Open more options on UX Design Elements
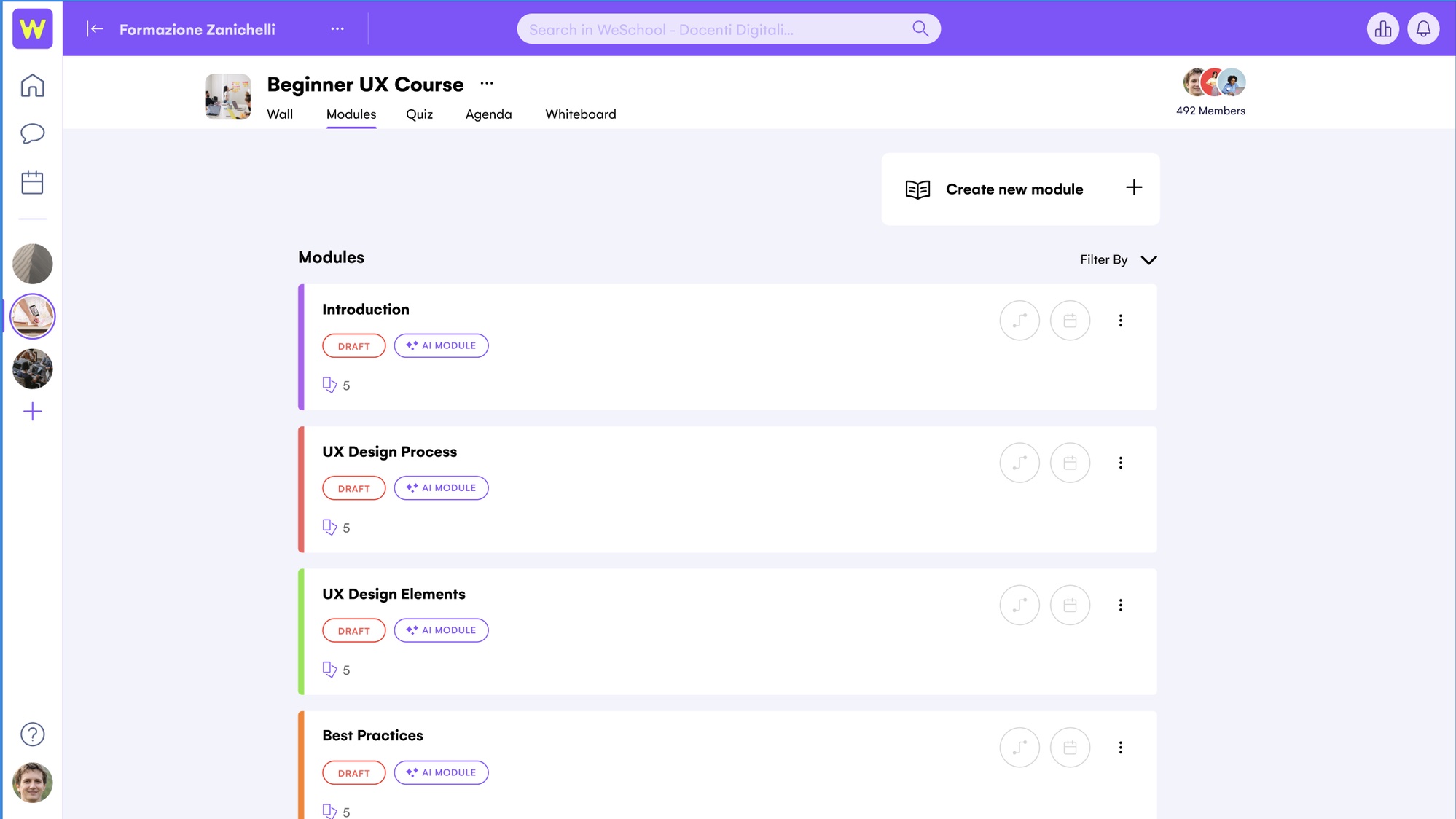 click(x=1121, y=605)
